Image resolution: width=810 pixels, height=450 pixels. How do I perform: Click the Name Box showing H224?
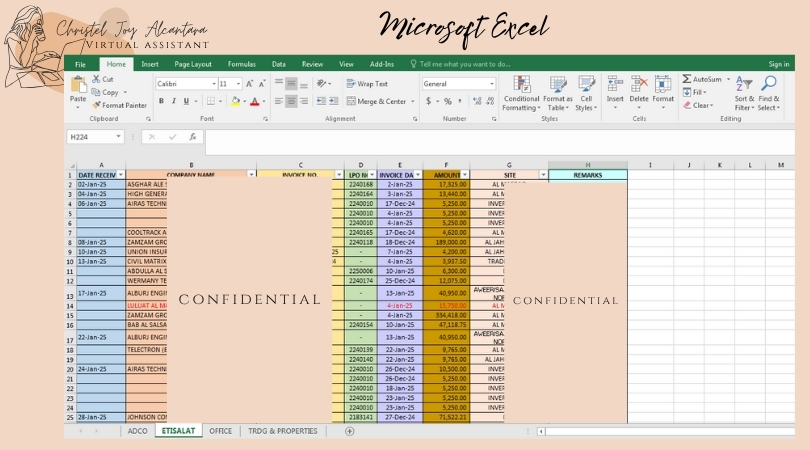[x=93, y=137]
